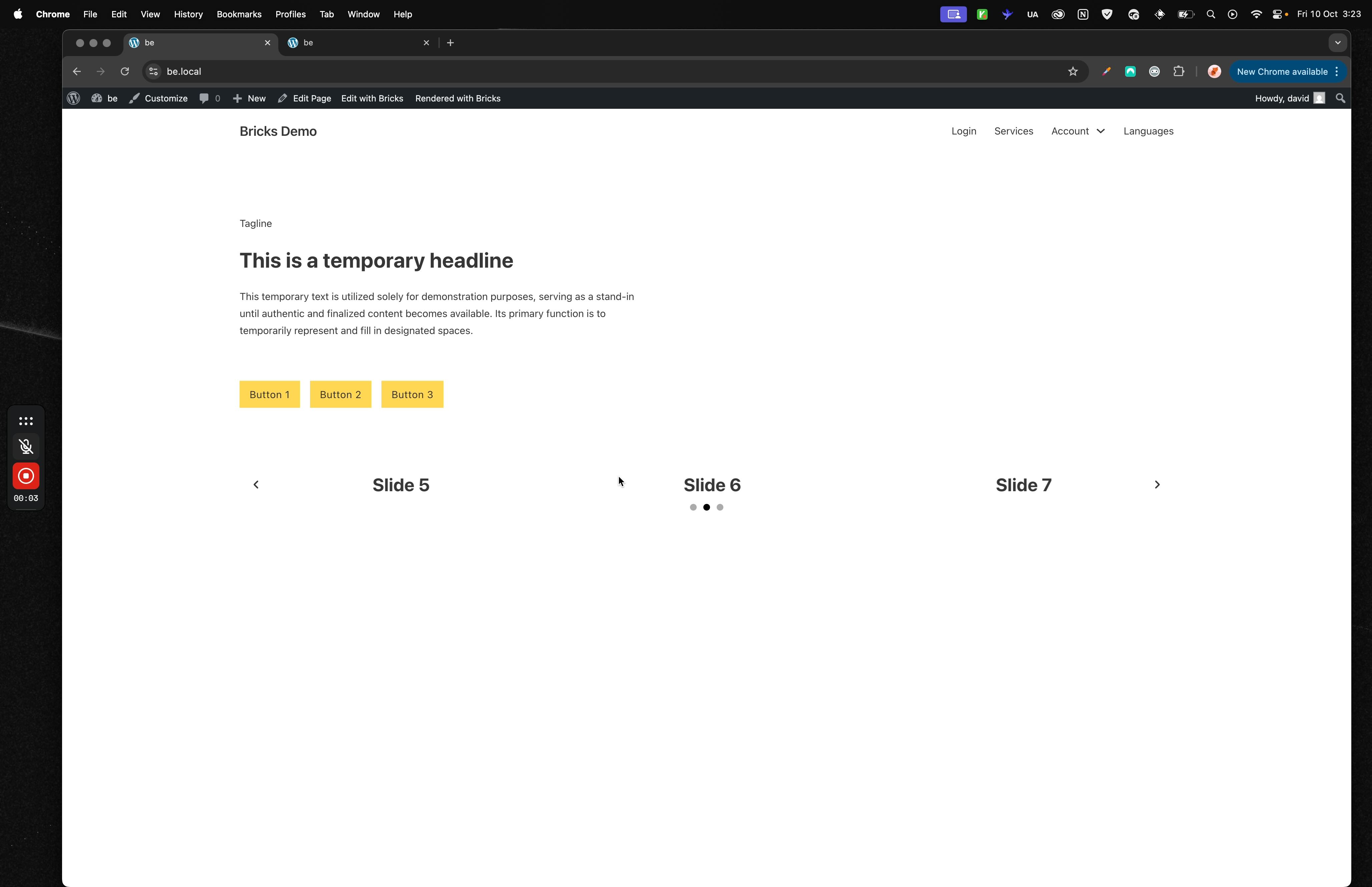Select the first slider pagination dot
Screen dimensions: 1372x887
coord(693,508)
